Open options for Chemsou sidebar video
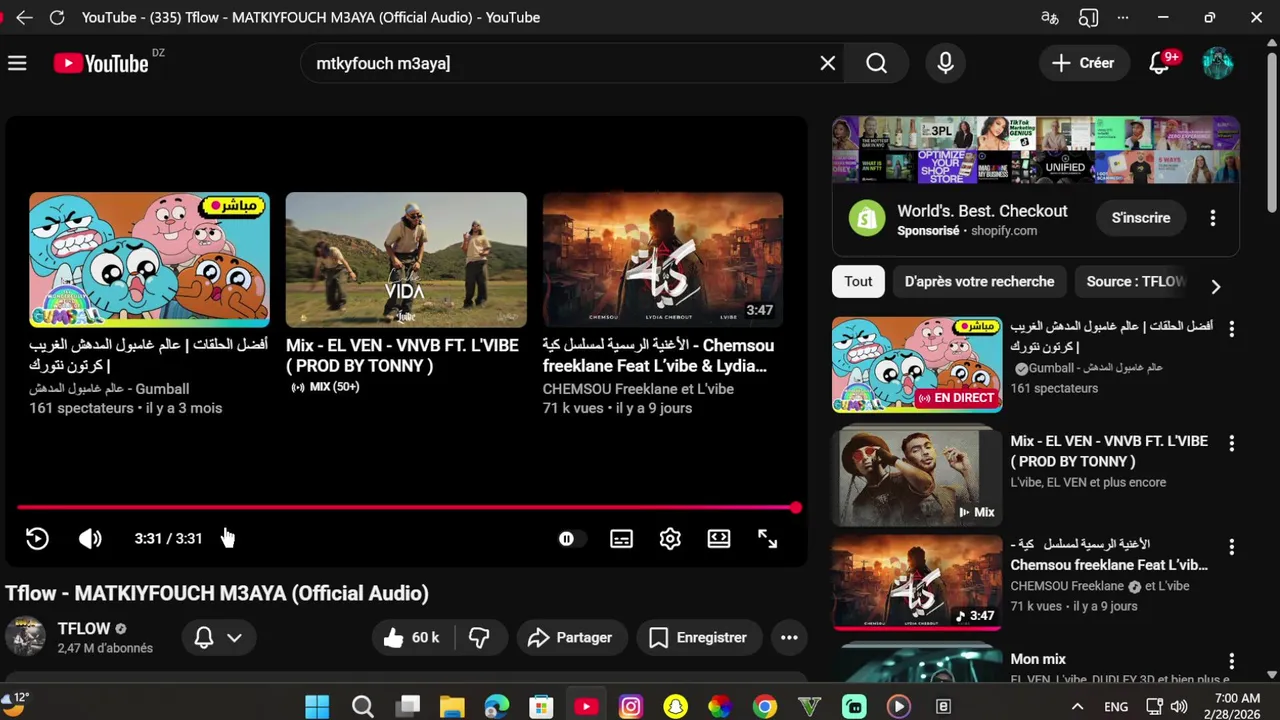 [x=1231, y=547]
